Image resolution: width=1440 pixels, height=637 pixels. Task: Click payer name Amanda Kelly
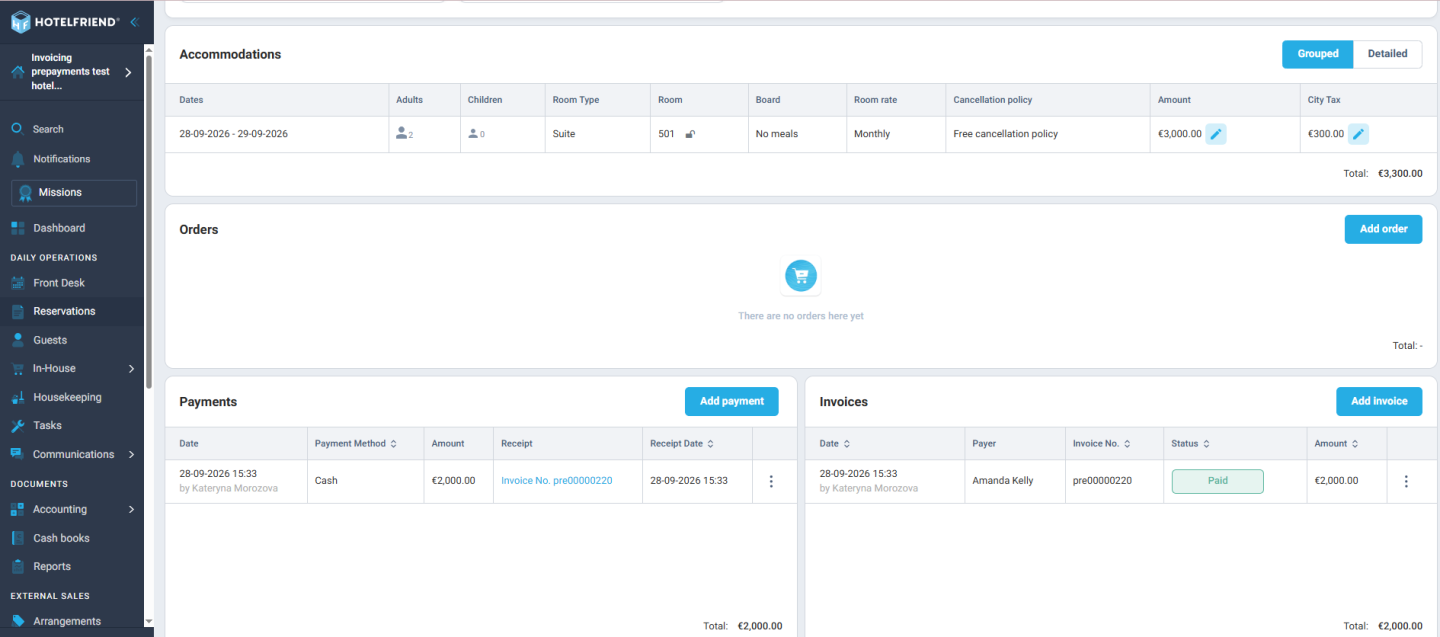(1003, 481)
